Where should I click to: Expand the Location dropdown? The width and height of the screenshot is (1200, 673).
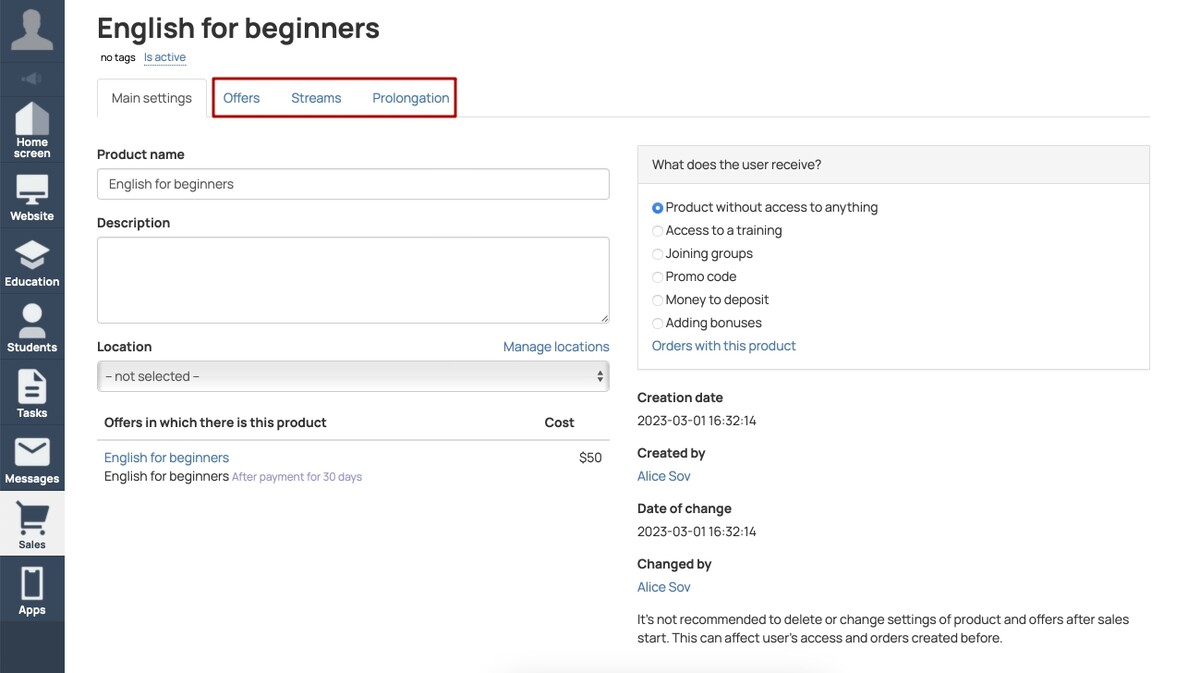[x=353, y=376]
